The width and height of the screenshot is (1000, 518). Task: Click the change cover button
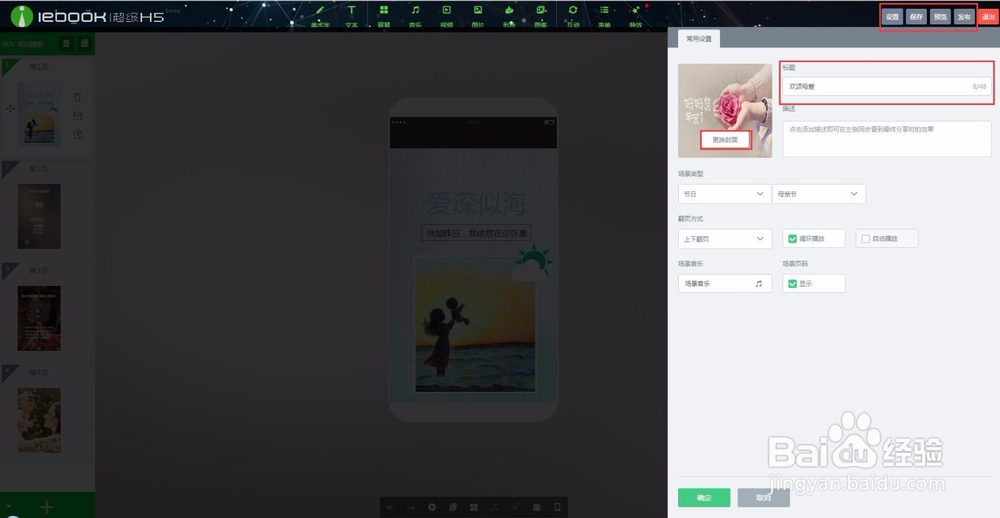(726, 140)
